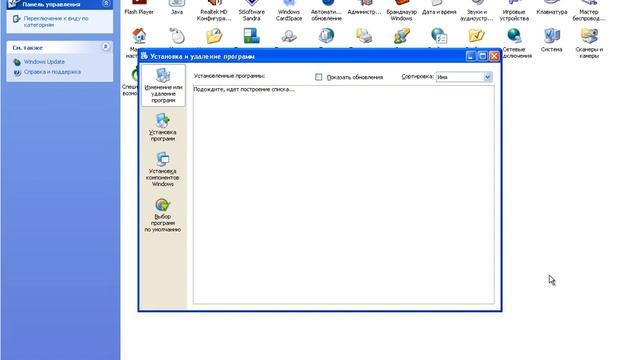This screenshot has height=360, width=640.
Task: Open "Установка компонентов Windows"
Action: [162, 169]
